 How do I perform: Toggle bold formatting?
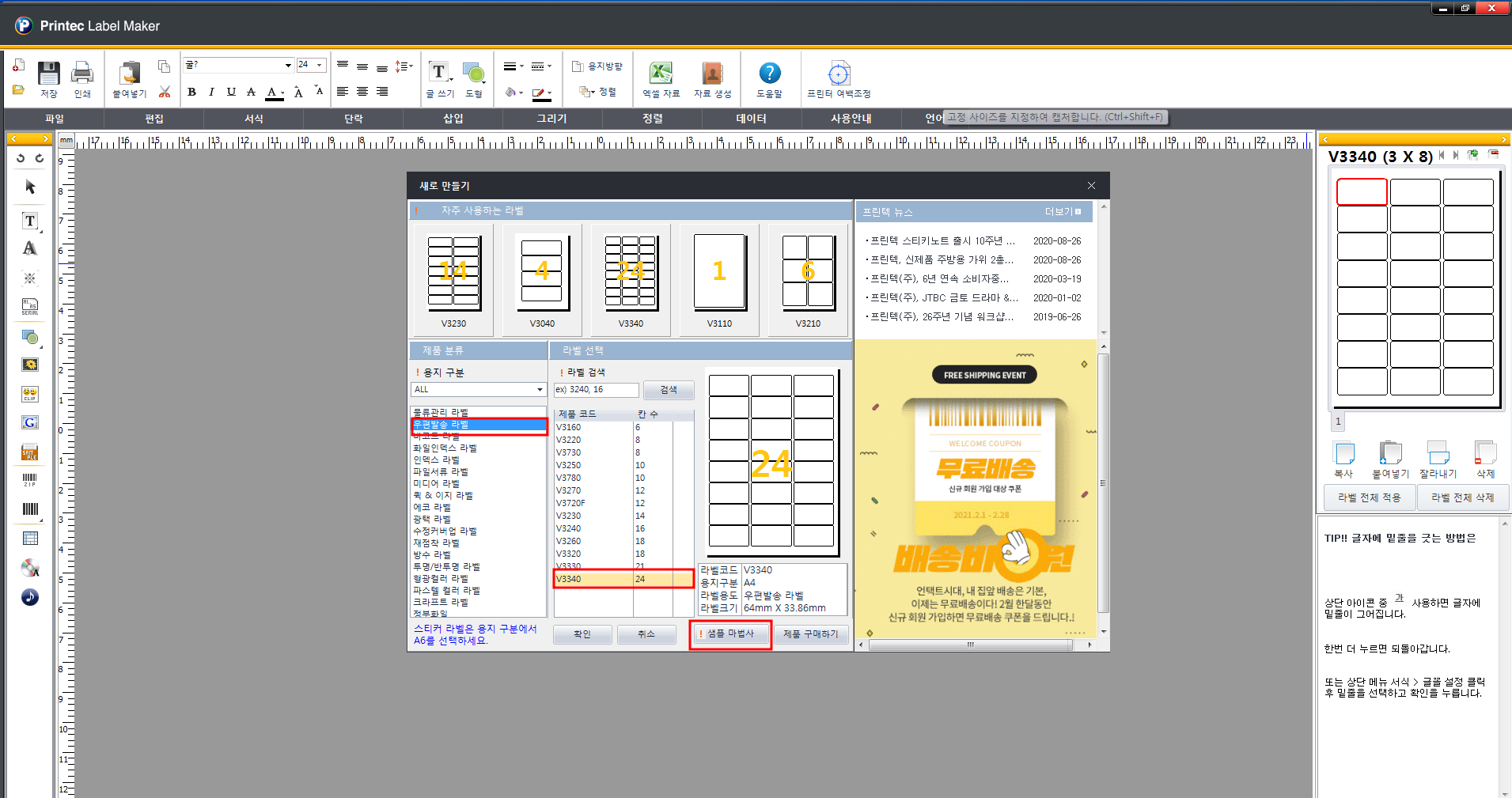click(191, 92)
